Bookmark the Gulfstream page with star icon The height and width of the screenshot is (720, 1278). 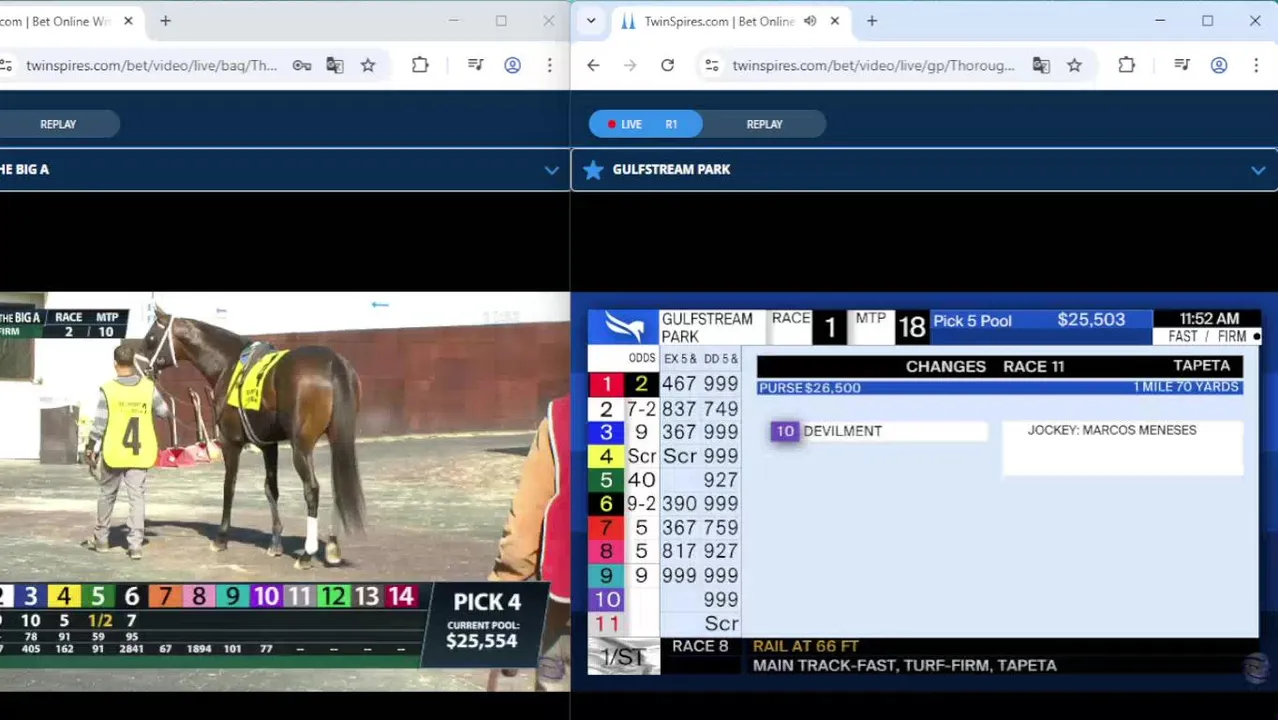1074,66
